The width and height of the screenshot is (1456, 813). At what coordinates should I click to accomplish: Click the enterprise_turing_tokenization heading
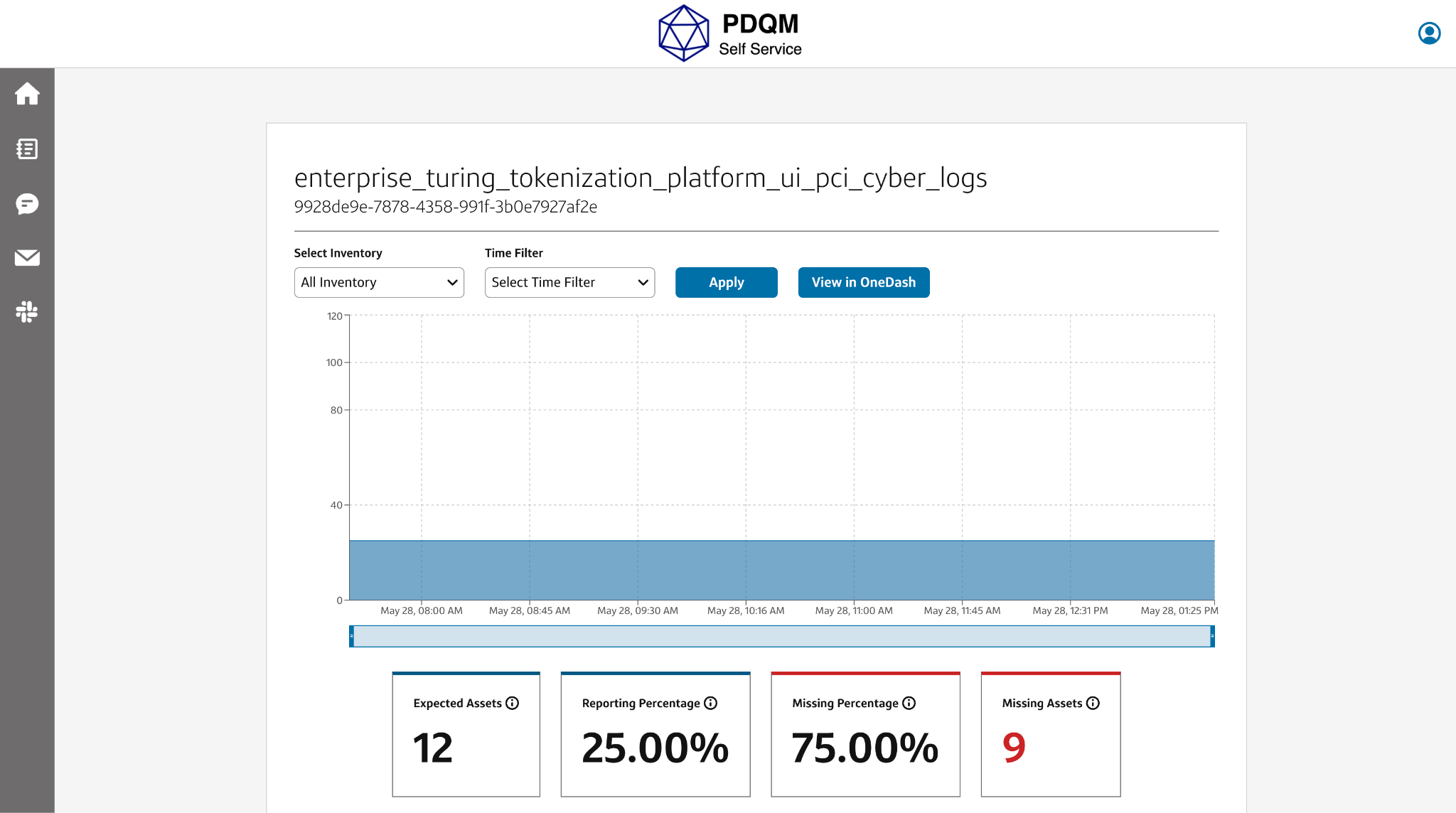coord(641,178)
